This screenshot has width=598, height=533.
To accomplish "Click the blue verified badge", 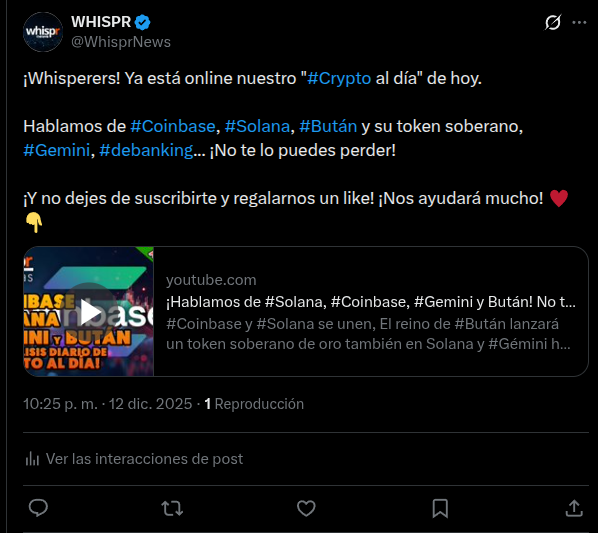I will pos(143,22).
